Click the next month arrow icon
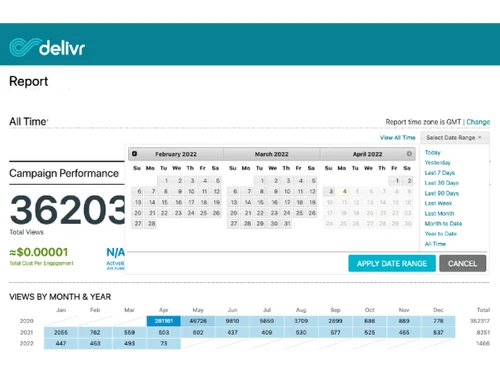Viewport: 500px width, 375px height. point(409,154)
